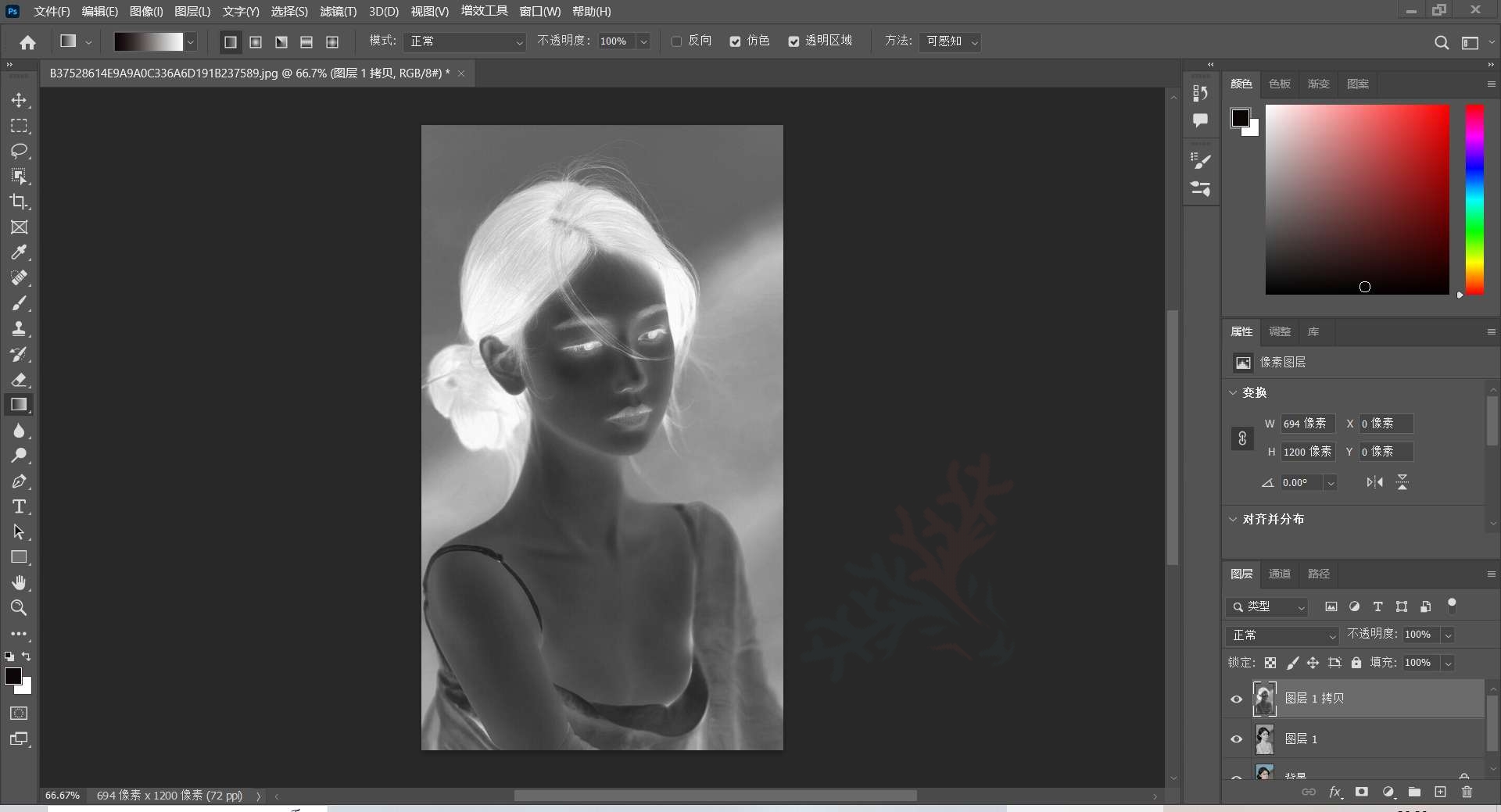Image resolution: width=1501 pixels, height=812 pixels.
Task: Collapse the 变换 section
Action: click(1233, 393)
